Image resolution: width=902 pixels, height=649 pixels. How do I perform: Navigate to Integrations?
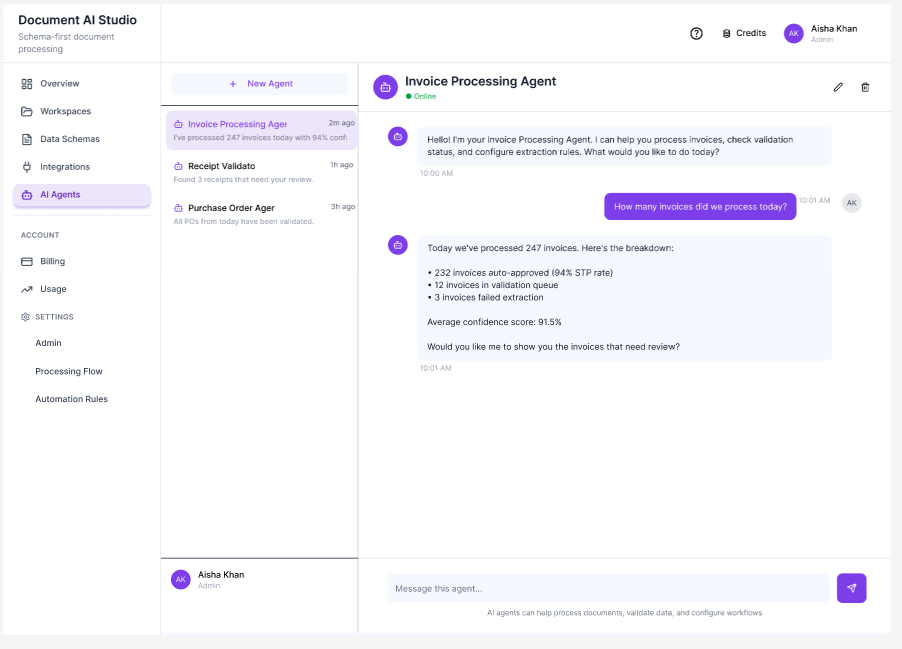click(82, 167)
